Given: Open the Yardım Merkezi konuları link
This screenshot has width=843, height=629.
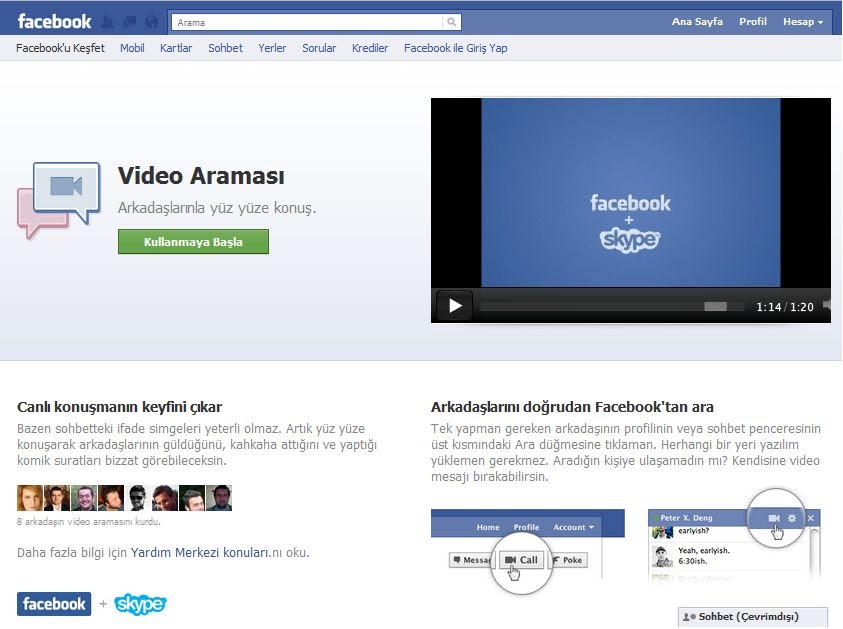Looking at the screenshot, I should (x=201, y=553).
